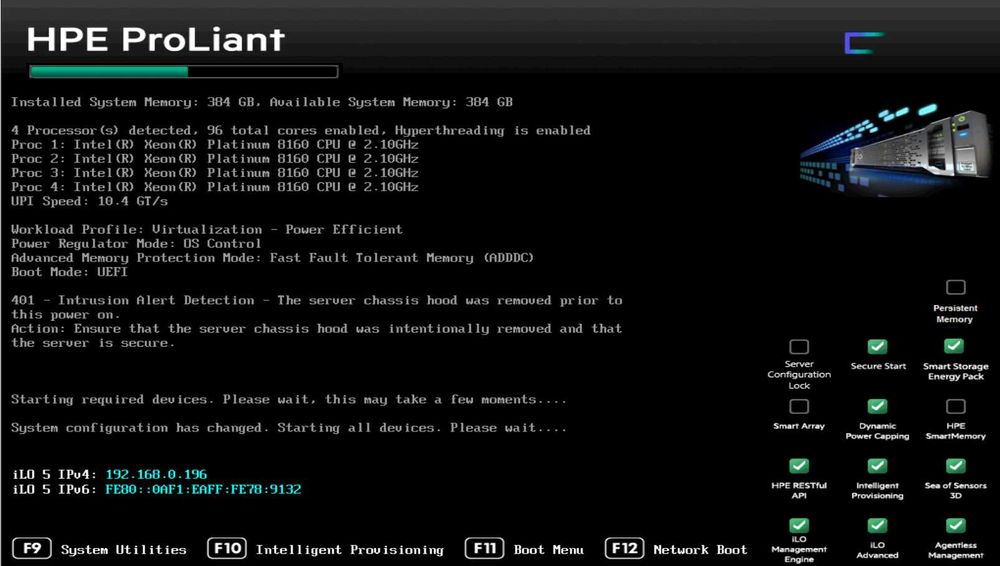Click the 401 Intrusion Alert Detection message
This screenshot has width=1000, height=566.
click(316, 307)
